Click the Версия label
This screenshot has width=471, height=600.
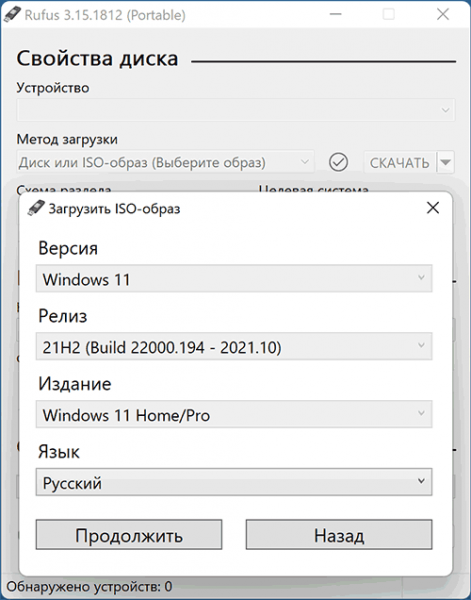[x=68, y=248]
